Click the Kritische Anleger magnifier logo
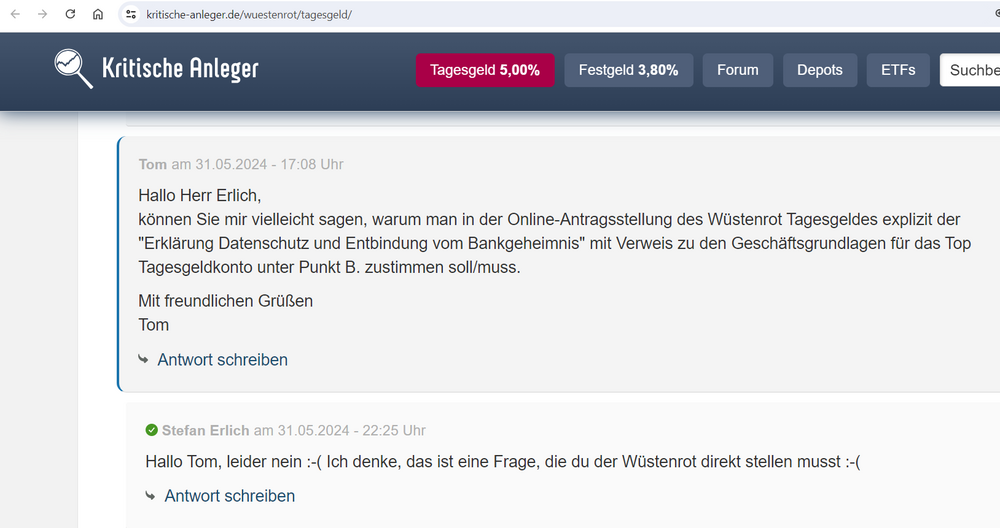The height and width of the screenshot is (528, 1000). 73,68
